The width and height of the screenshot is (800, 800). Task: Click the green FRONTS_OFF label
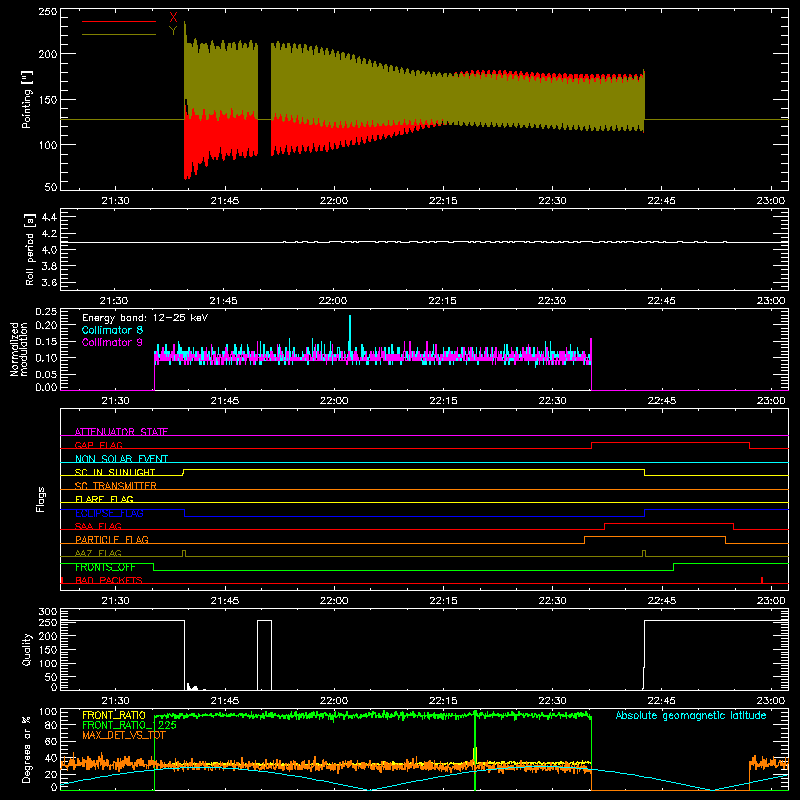pos(105,567)
